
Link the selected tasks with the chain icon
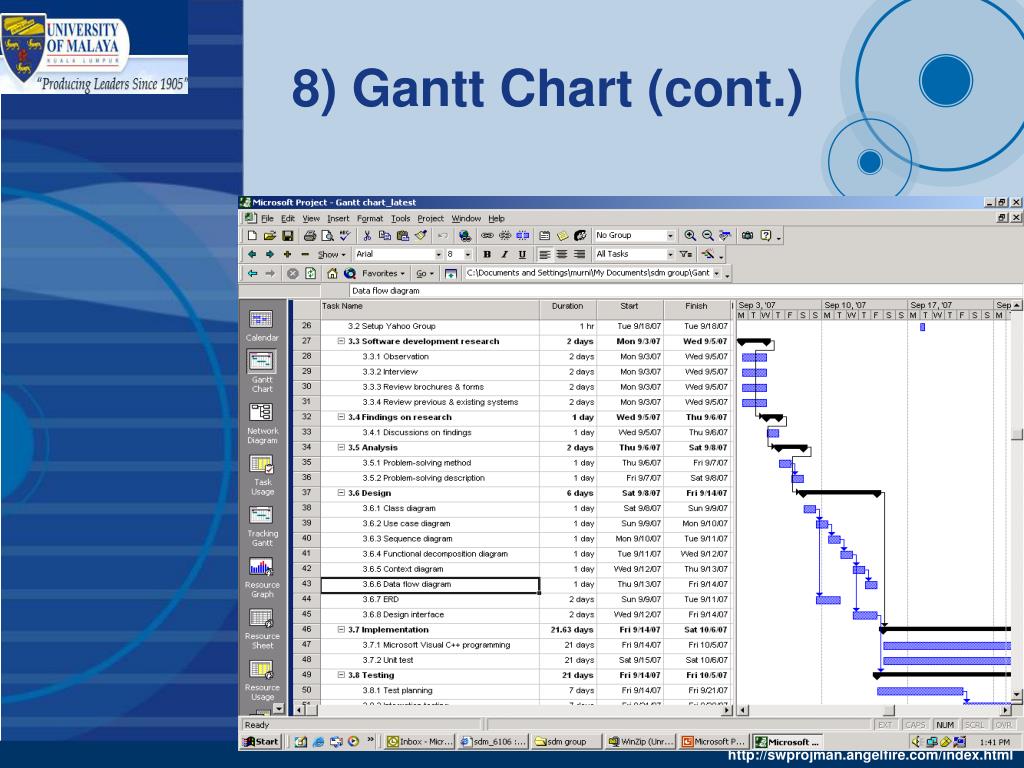[487, 236]
